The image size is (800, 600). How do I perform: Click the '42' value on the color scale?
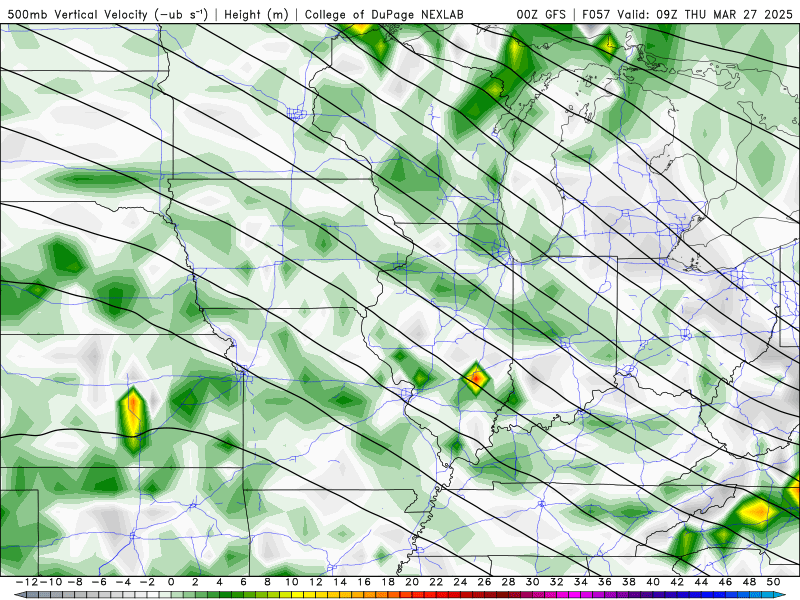(x=677, y=582)
